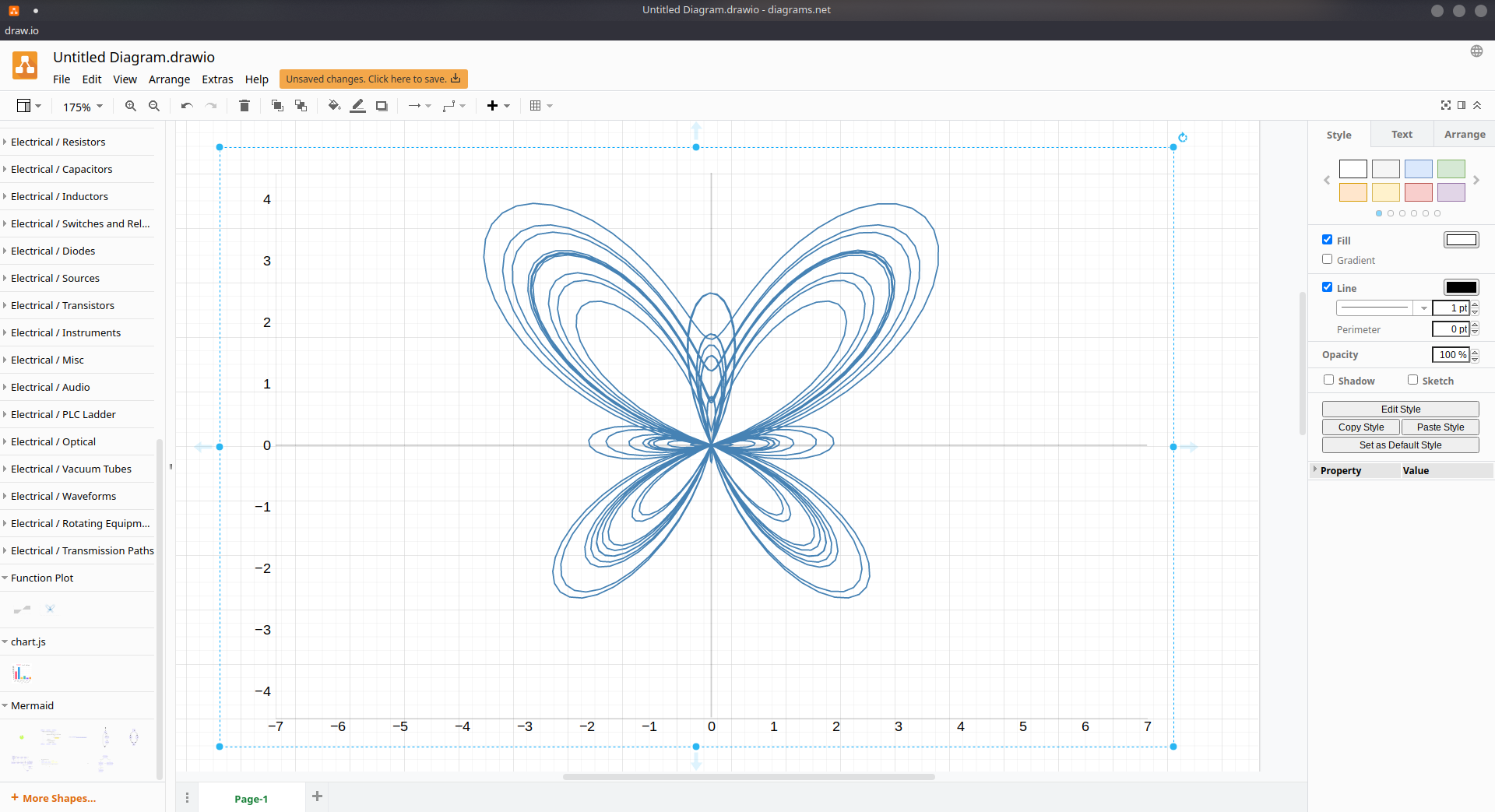The image size is (1495, 812).
Task: Click the More Shapes link
Action: point(54,798)
